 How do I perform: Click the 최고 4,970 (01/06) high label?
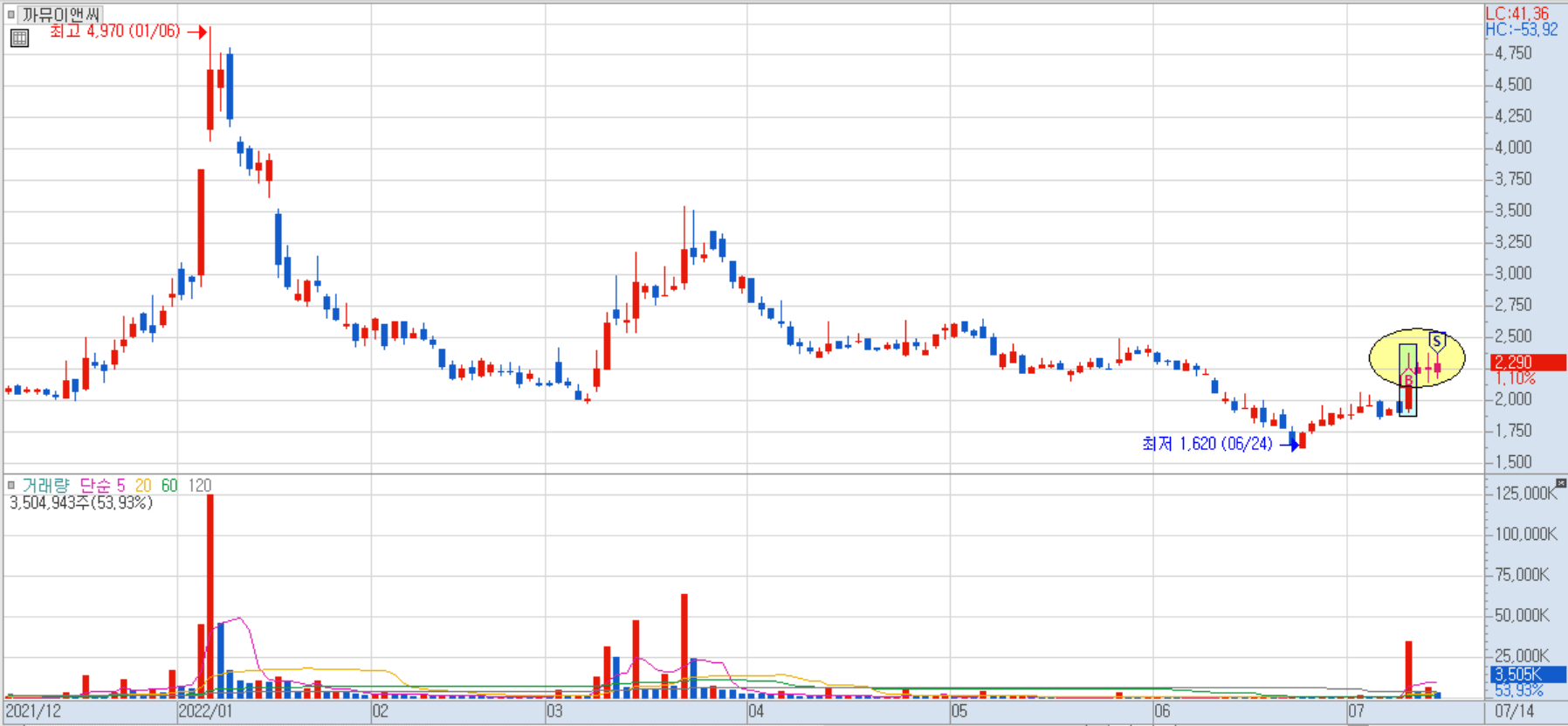(x=114, y=31)
